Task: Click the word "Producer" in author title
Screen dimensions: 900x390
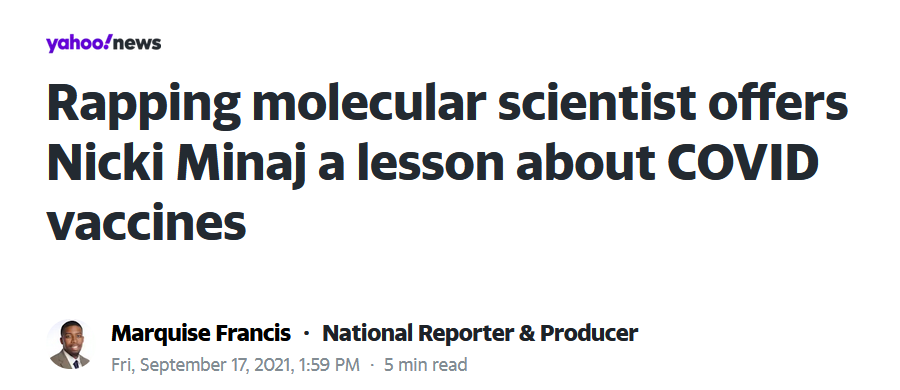Action: tap(589, 333)
